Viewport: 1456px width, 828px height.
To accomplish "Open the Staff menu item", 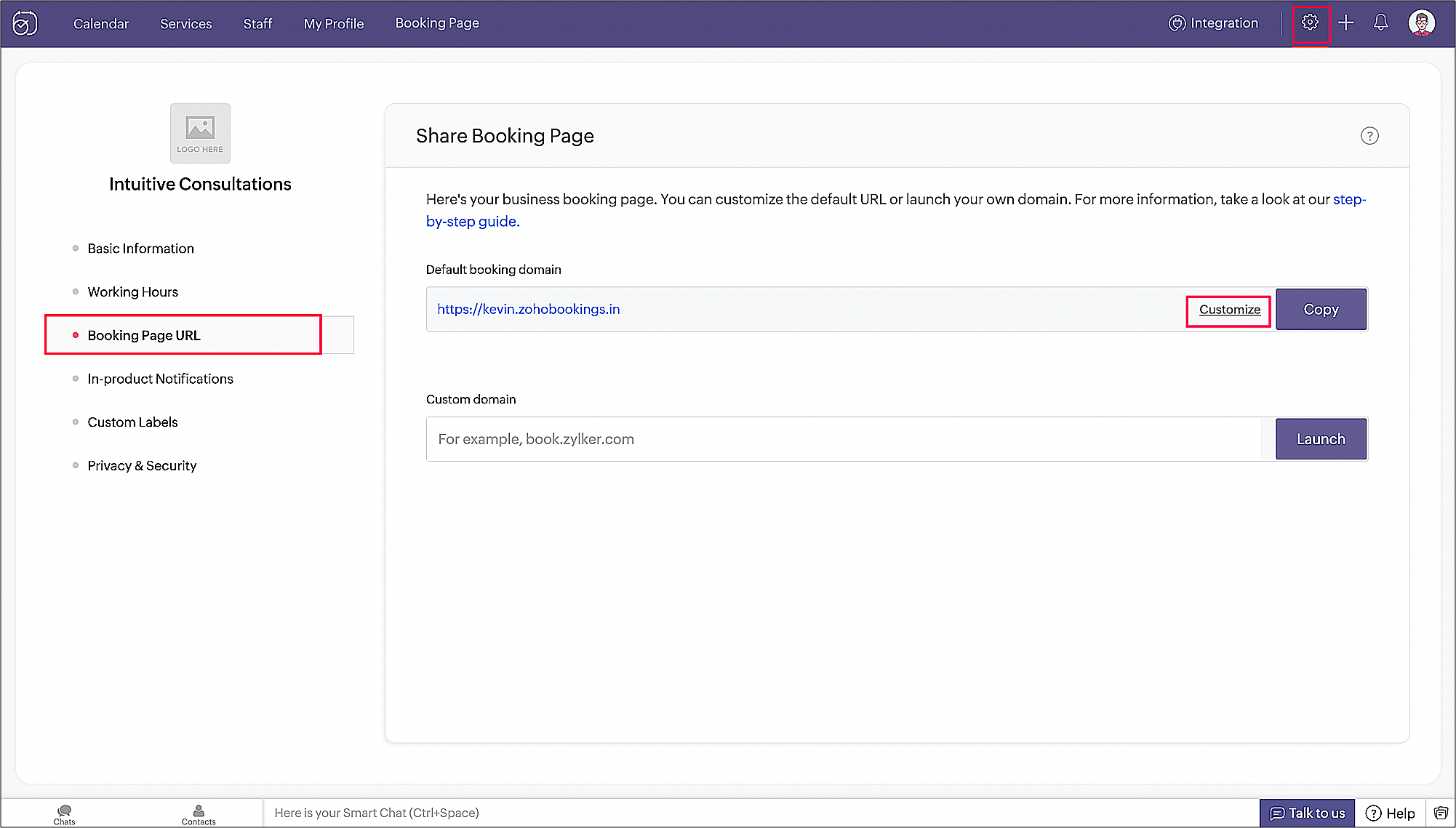I will [x=257, y=23].
